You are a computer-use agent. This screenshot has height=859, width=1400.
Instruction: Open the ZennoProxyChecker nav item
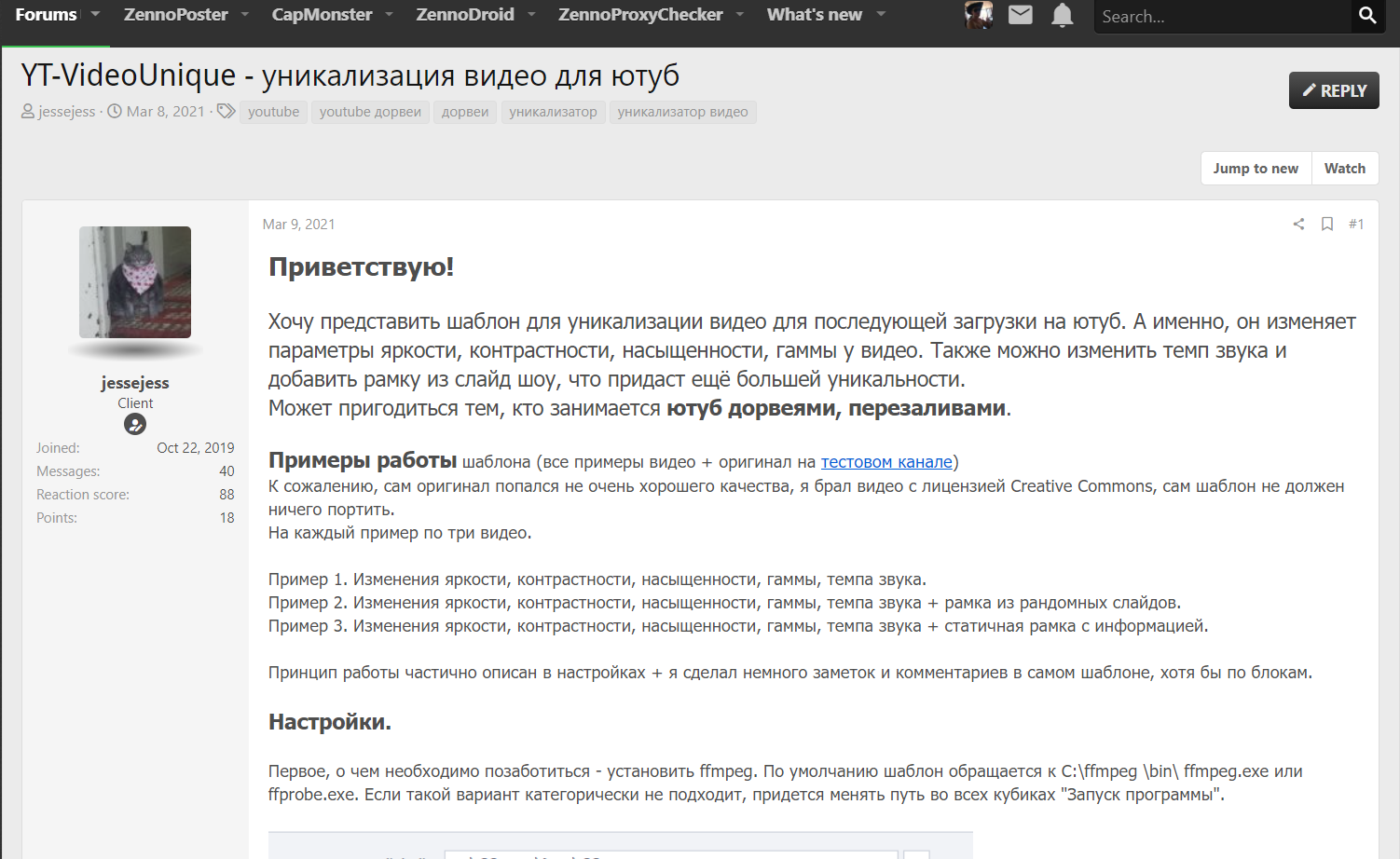[x=640, y=15]
